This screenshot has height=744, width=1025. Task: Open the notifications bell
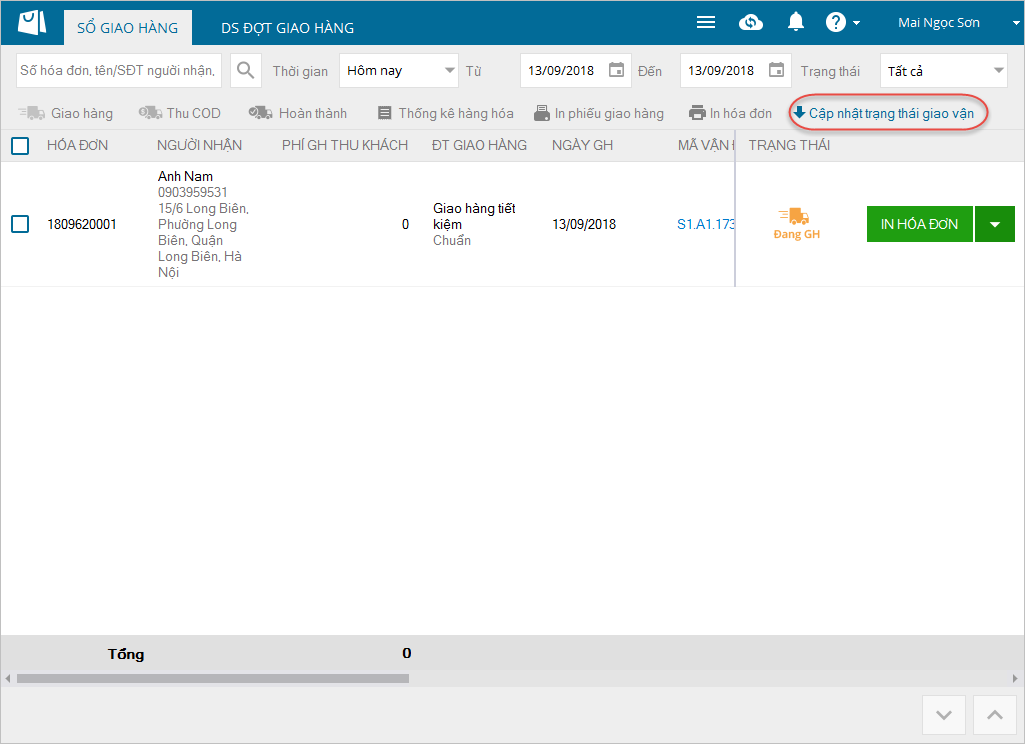[796, 23]
